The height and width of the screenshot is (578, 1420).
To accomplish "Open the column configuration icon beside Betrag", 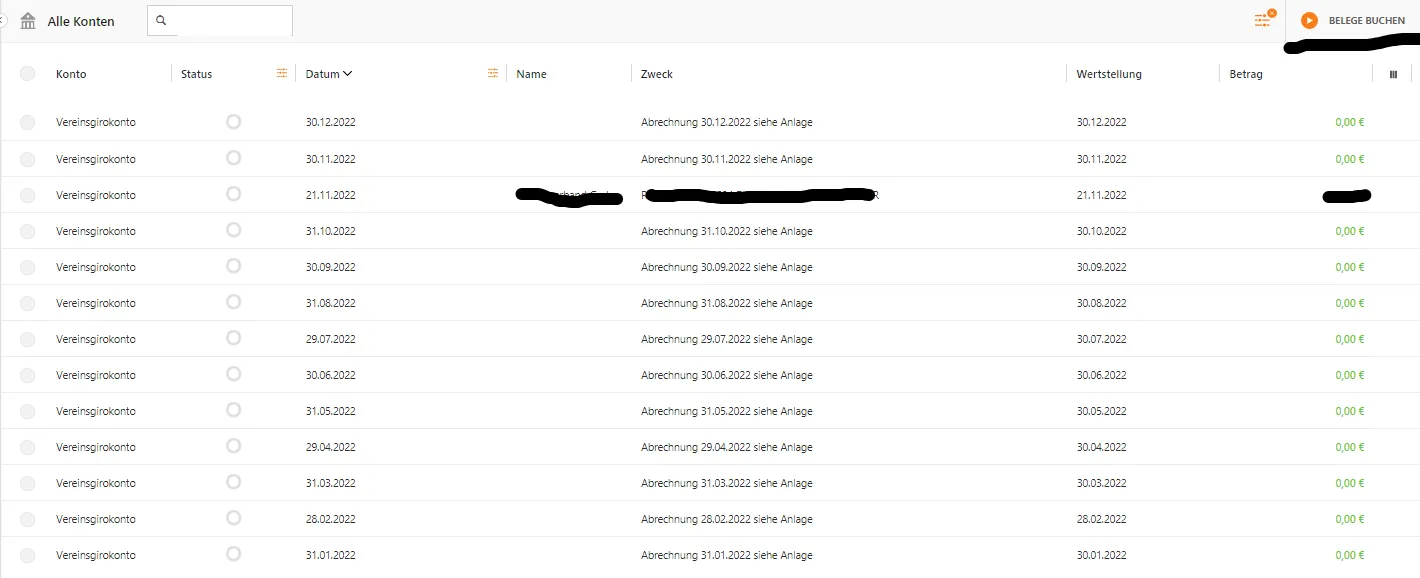I will (1393, 74).
